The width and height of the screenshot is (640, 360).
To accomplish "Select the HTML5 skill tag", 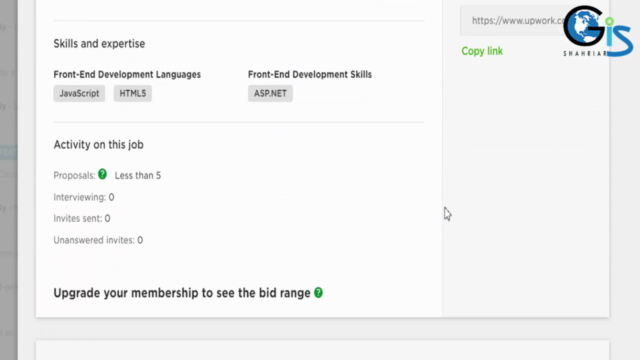I will point(133,93).
